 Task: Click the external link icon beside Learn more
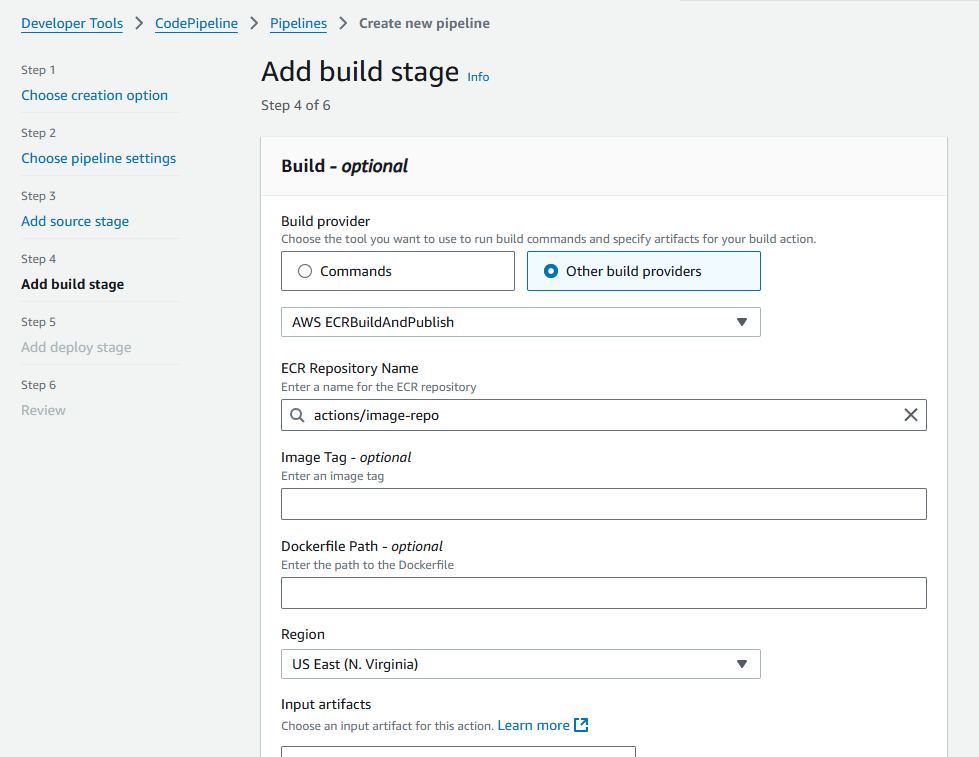(581, 725)
